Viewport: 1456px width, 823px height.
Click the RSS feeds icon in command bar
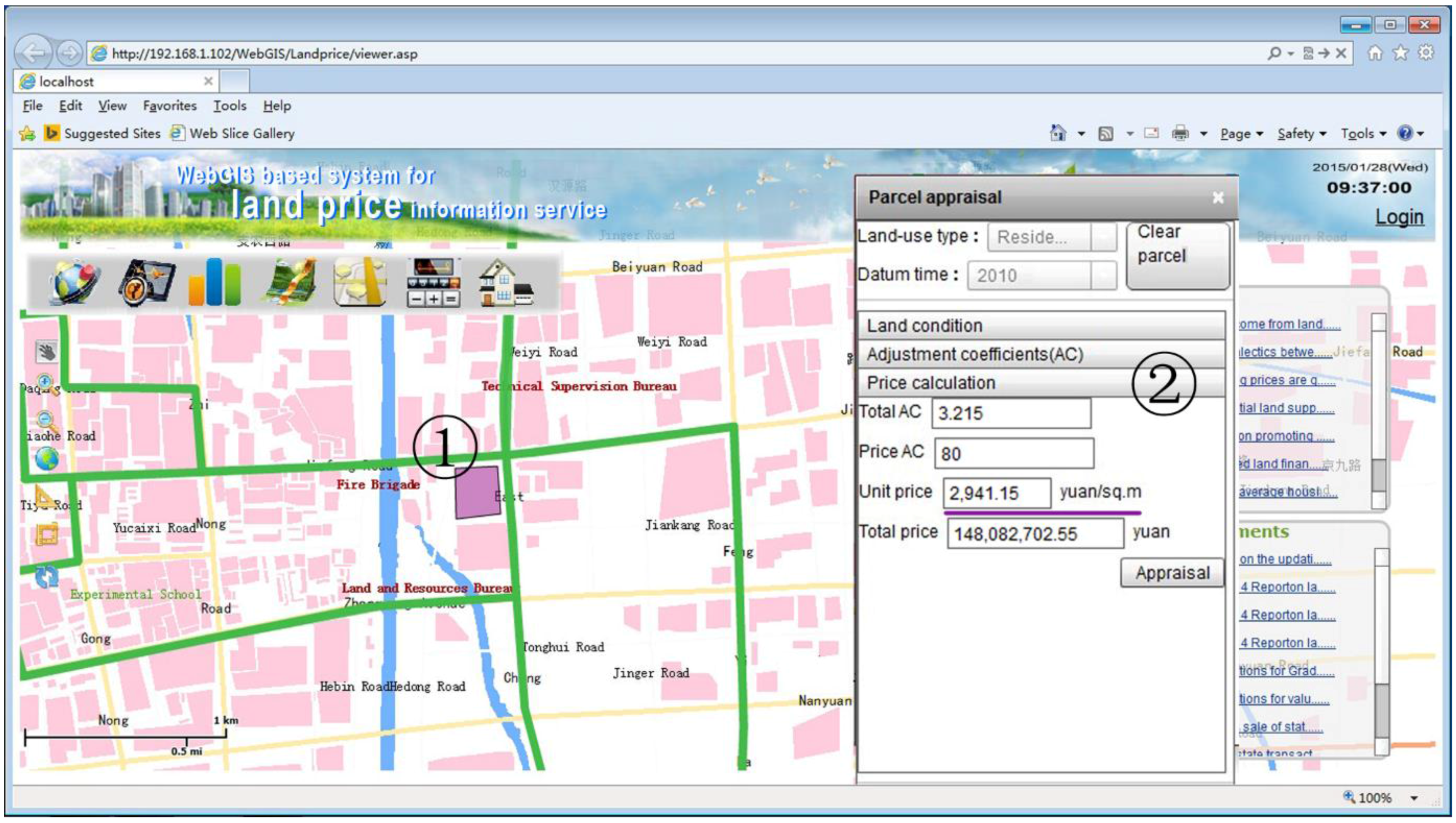(x=1106, y=133)
